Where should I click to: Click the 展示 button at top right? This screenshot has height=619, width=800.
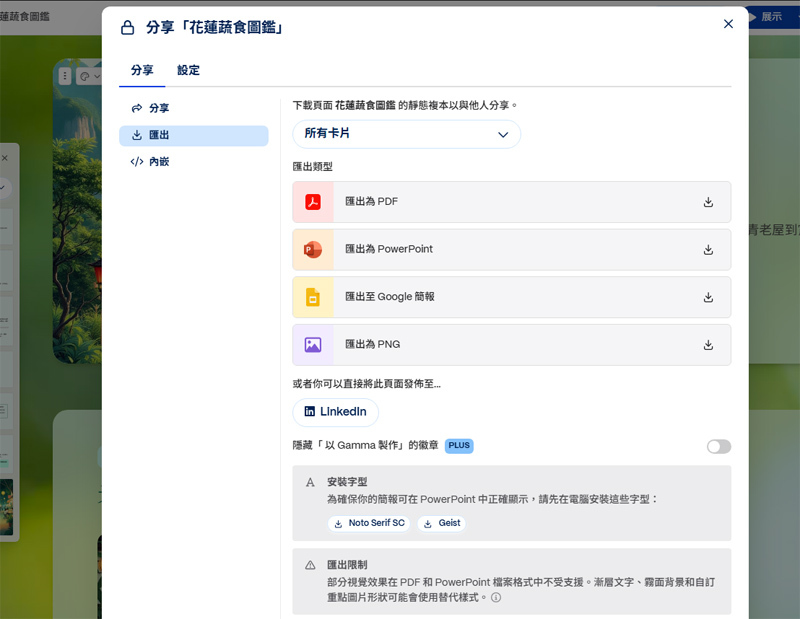point(769,16)
